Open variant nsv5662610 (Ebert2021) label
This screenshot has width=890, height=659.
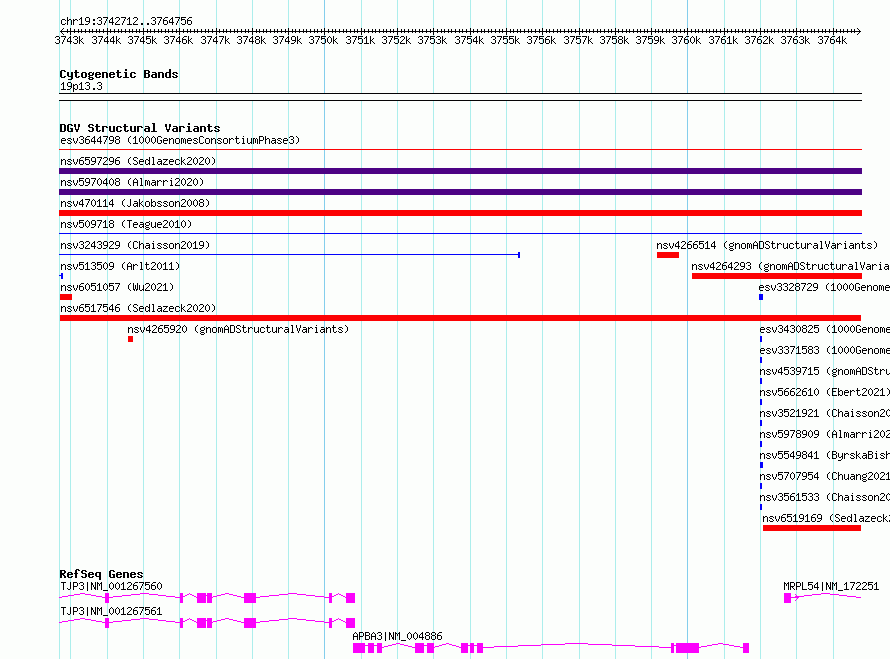[824, 392]
